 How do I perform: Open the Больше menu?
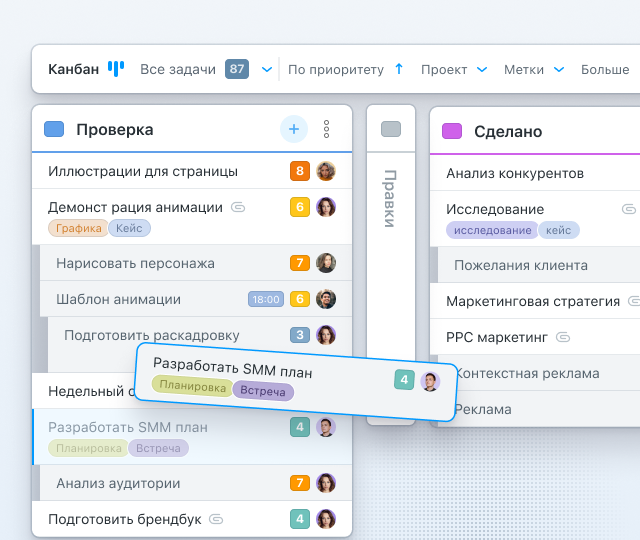[x=605, y=70]
